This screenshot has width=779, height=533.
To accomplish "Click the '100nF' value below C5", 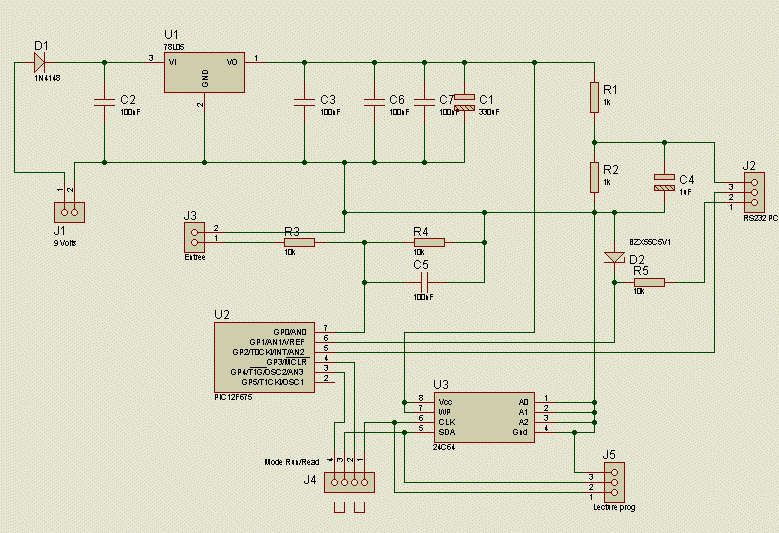I will tap(423, 297).
